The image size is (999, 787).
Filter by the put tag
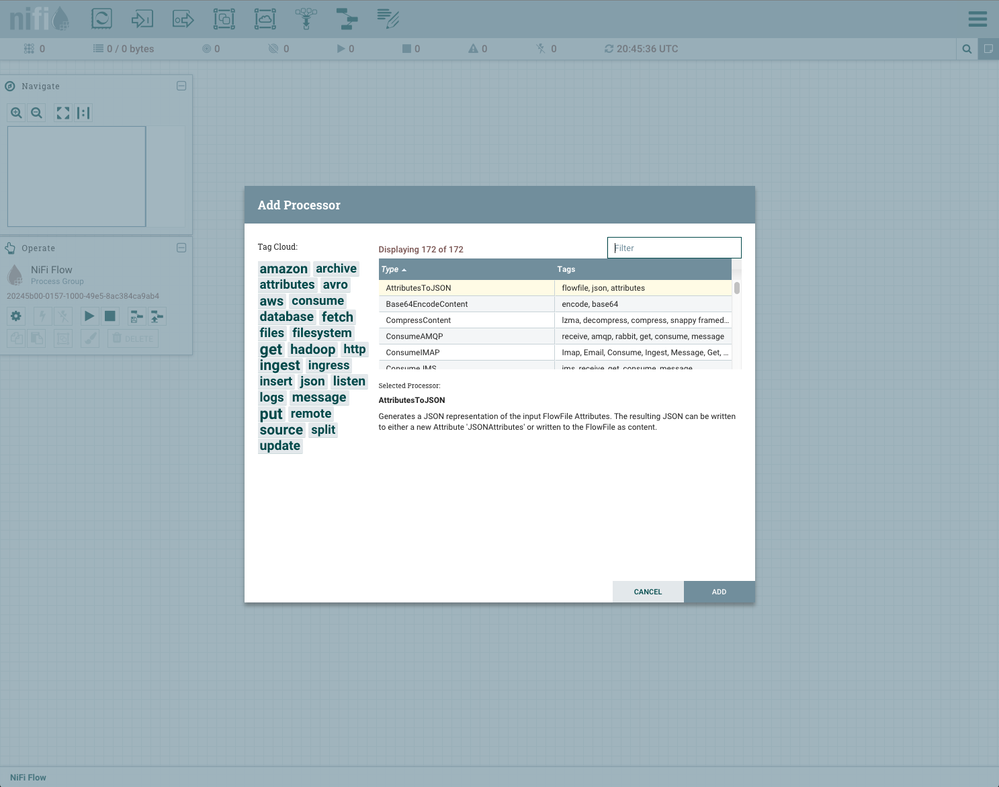pos(271,414)
